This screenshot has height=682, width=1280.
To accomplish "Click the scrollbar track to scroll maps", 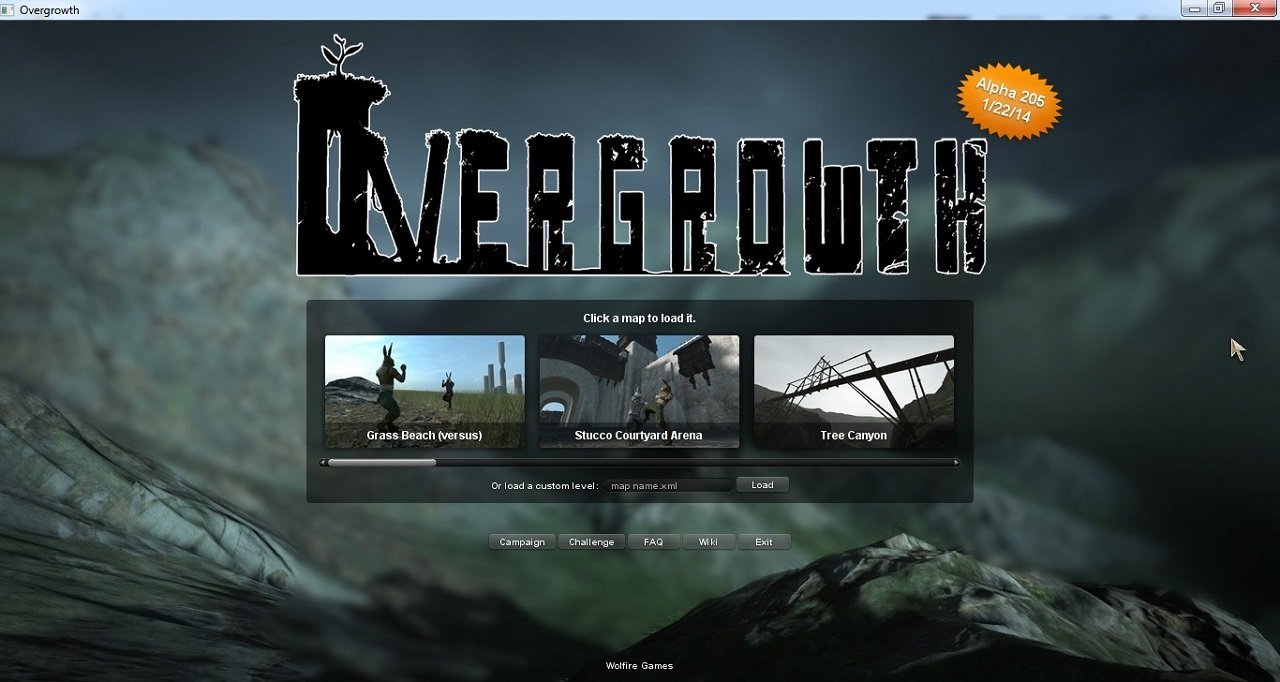I will tap(700, 462).
